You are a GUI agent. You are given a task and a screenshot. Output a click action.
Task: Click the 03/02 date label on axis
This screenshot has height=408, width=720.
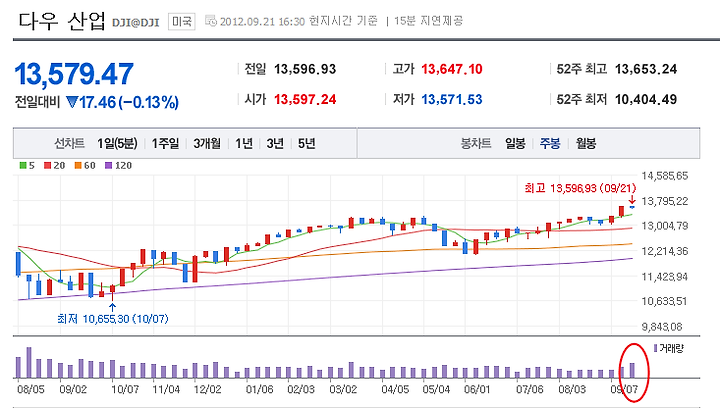point(343,389)
